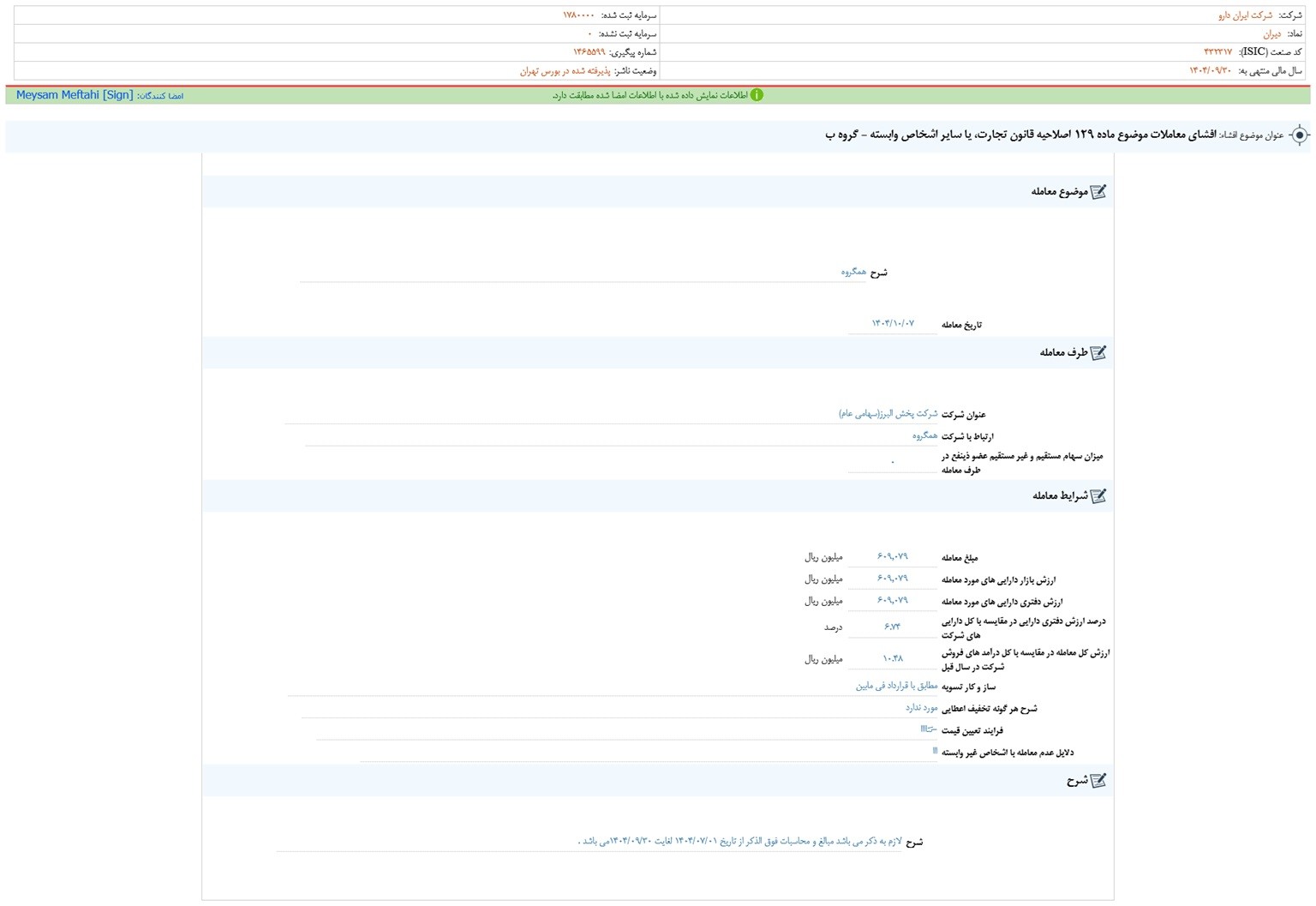Click the فرایند تعیین قیمت field value
The image size is (1316, 906).
[929, 730]
